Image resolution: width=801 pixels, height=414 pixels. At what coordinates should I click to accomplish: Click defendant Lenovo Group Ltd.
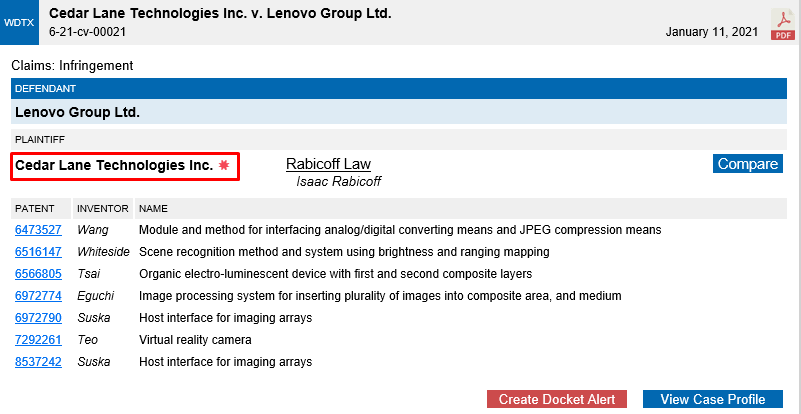pyautogui.click(x=78, y=112)
